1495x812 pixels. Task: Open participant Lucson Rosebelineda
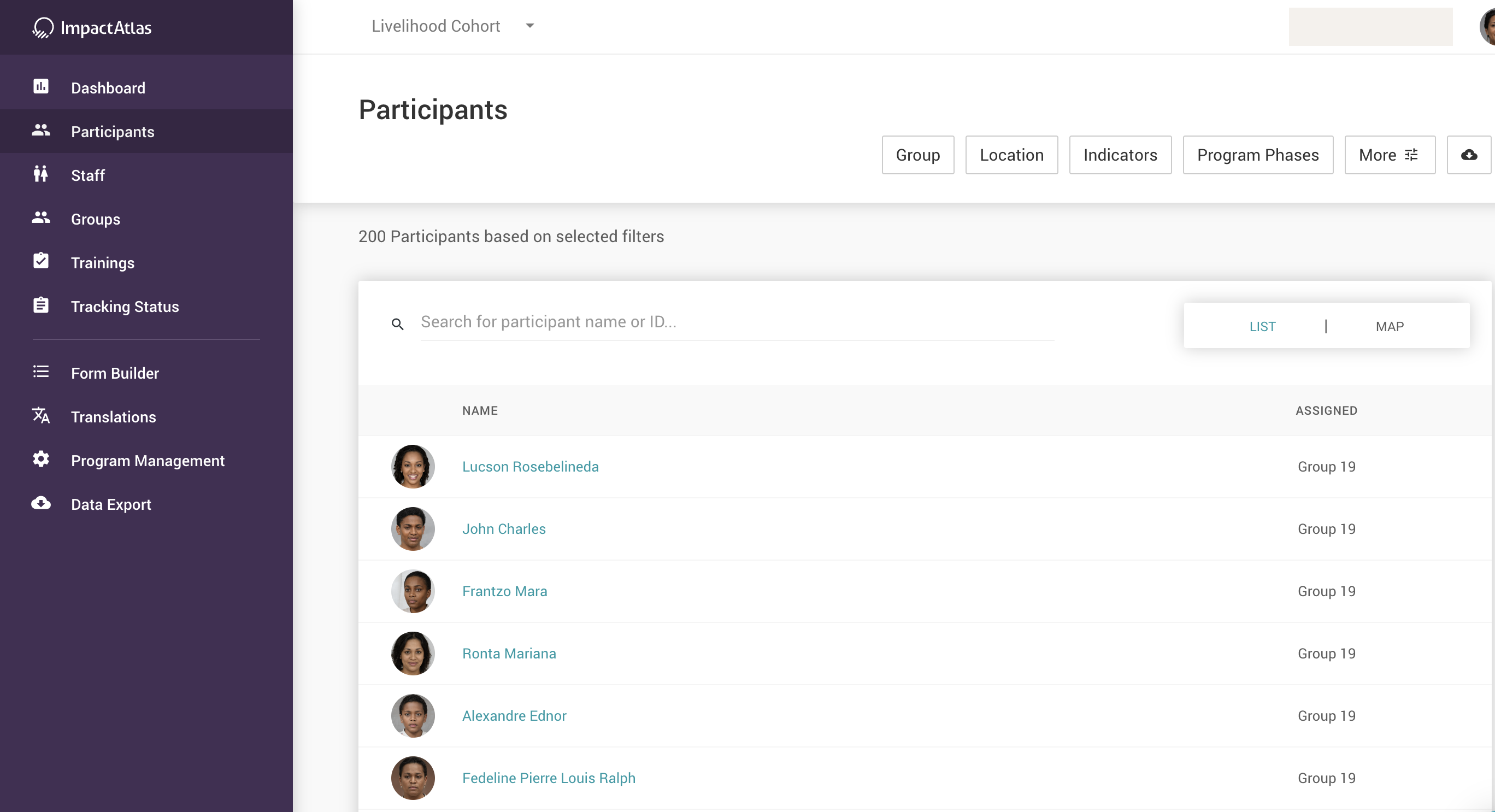(530, 467)
